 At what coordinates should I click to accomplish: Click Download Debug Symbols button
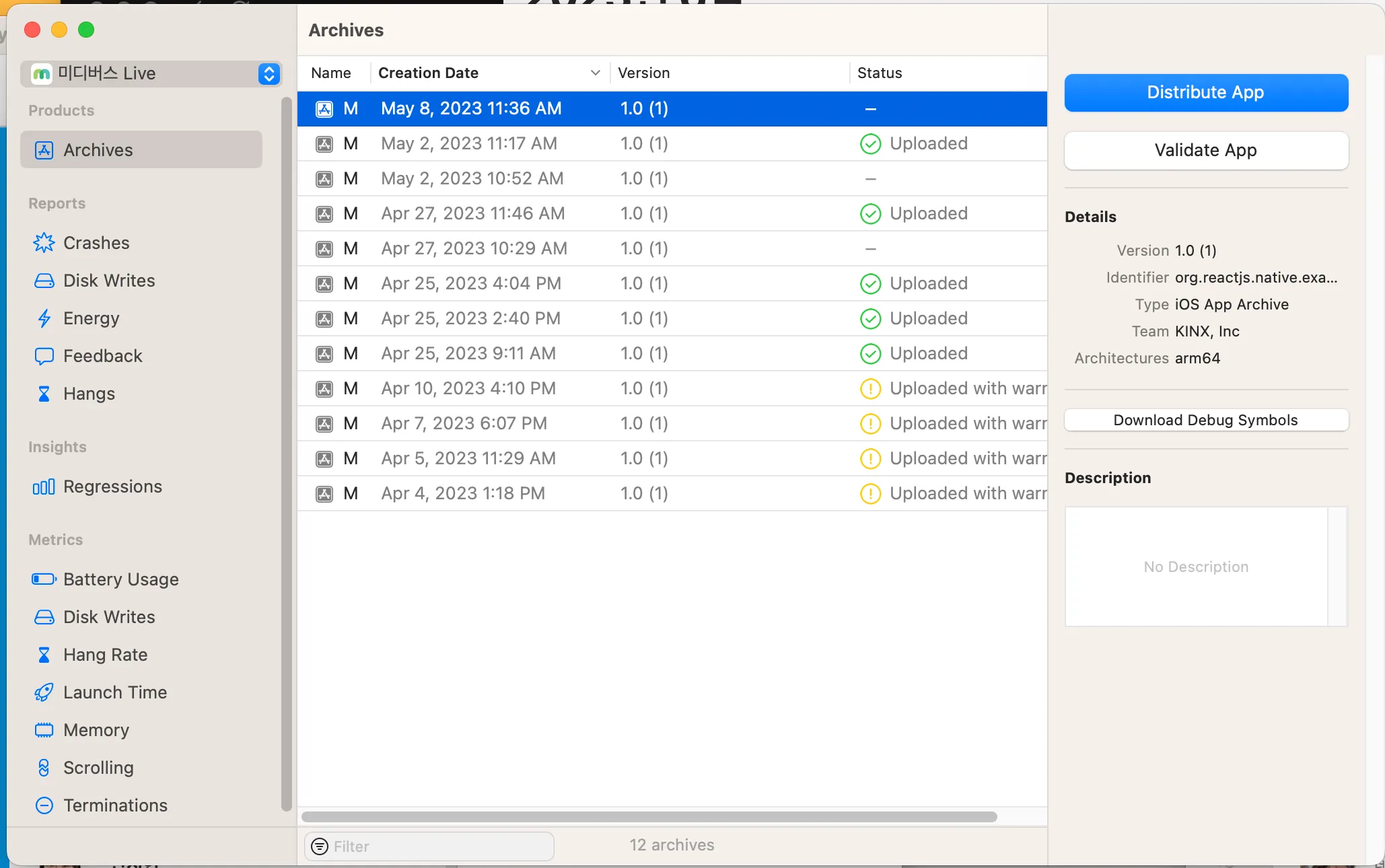[x=1205, y=420]
